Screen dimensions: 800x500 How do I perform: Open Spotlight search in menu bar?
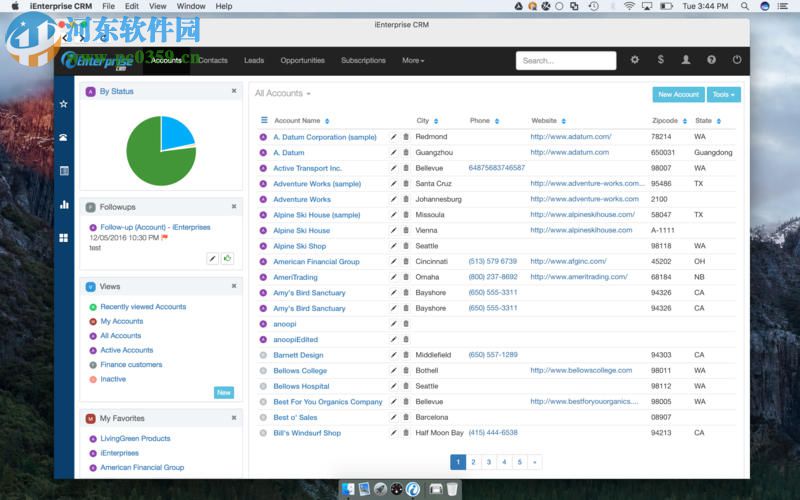point(744,6)
